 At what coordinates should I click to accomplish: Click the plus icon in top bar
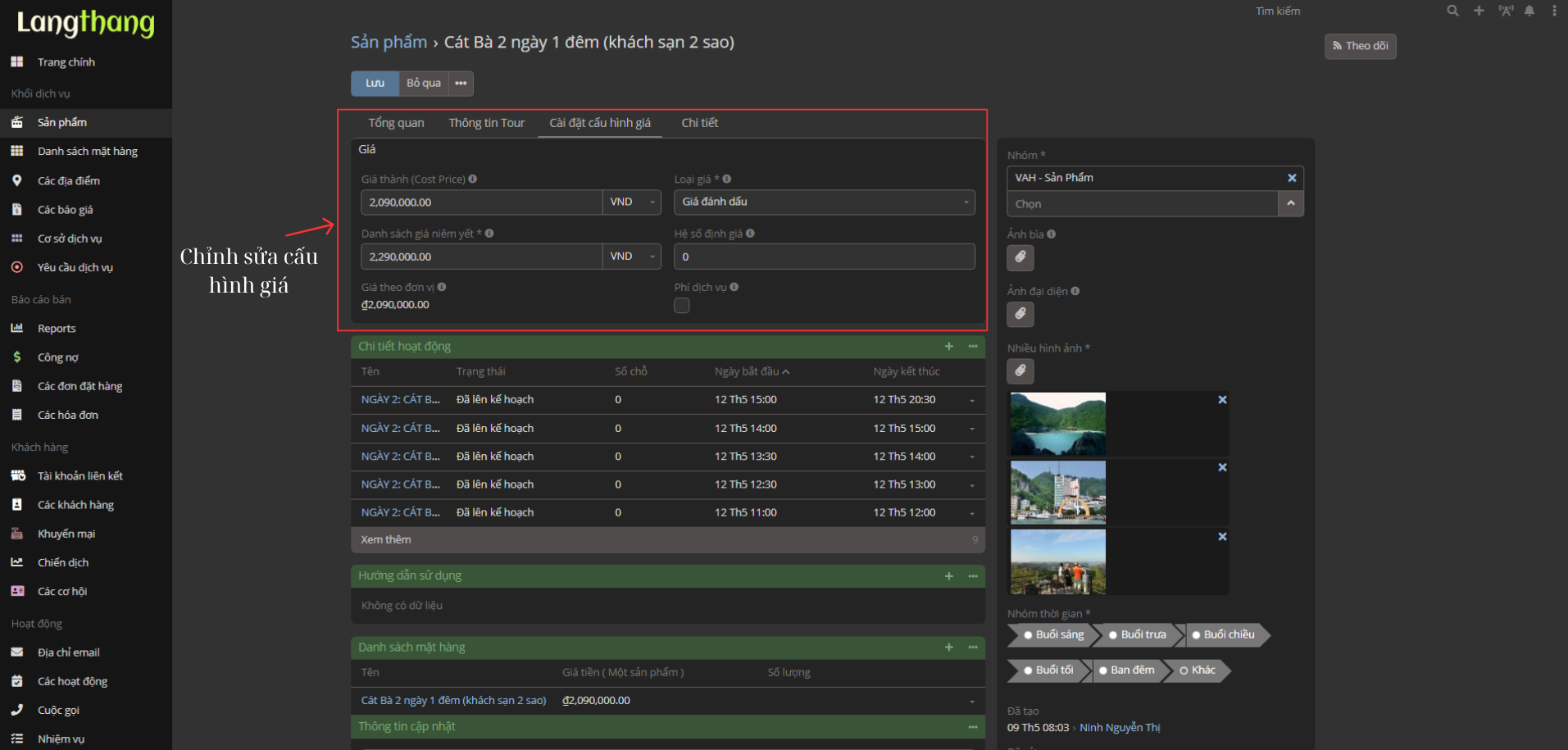(x=1479, y=11)
